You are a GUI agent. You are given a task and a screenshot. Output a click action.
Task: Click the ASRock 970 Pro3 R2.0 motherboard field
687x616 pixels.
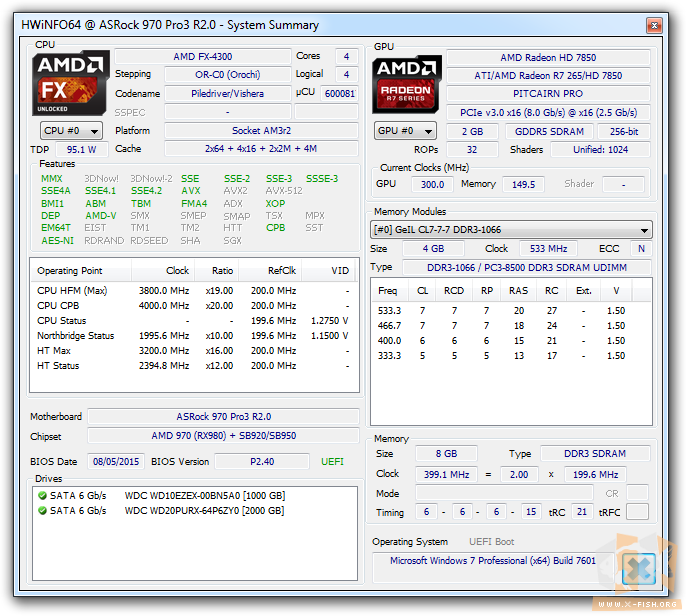(223, 416)
